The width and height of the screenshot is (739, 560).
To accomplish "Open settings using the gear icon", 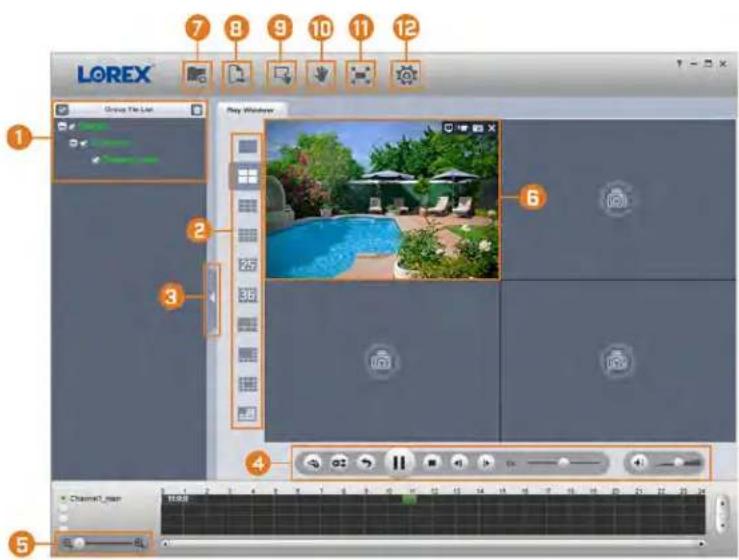I will point(406,75).
